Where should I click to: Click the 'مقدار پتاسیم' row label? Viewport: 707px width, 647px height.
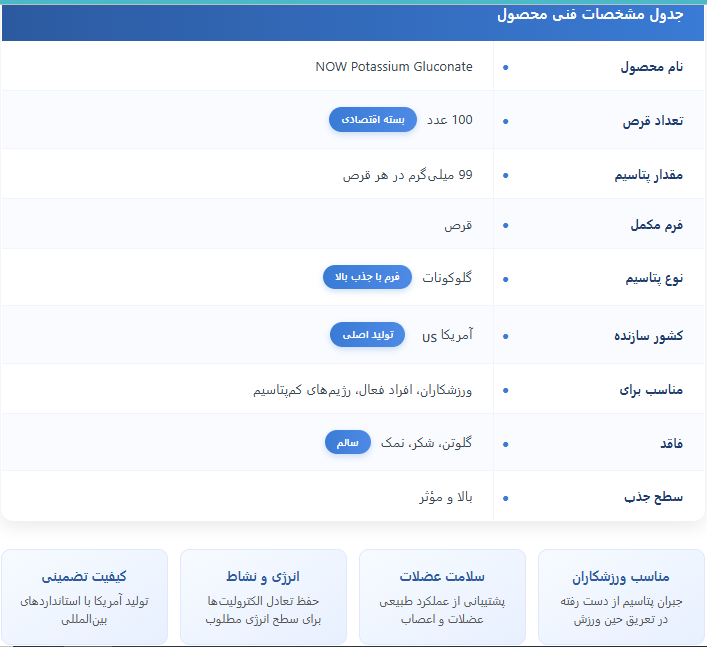648,175
